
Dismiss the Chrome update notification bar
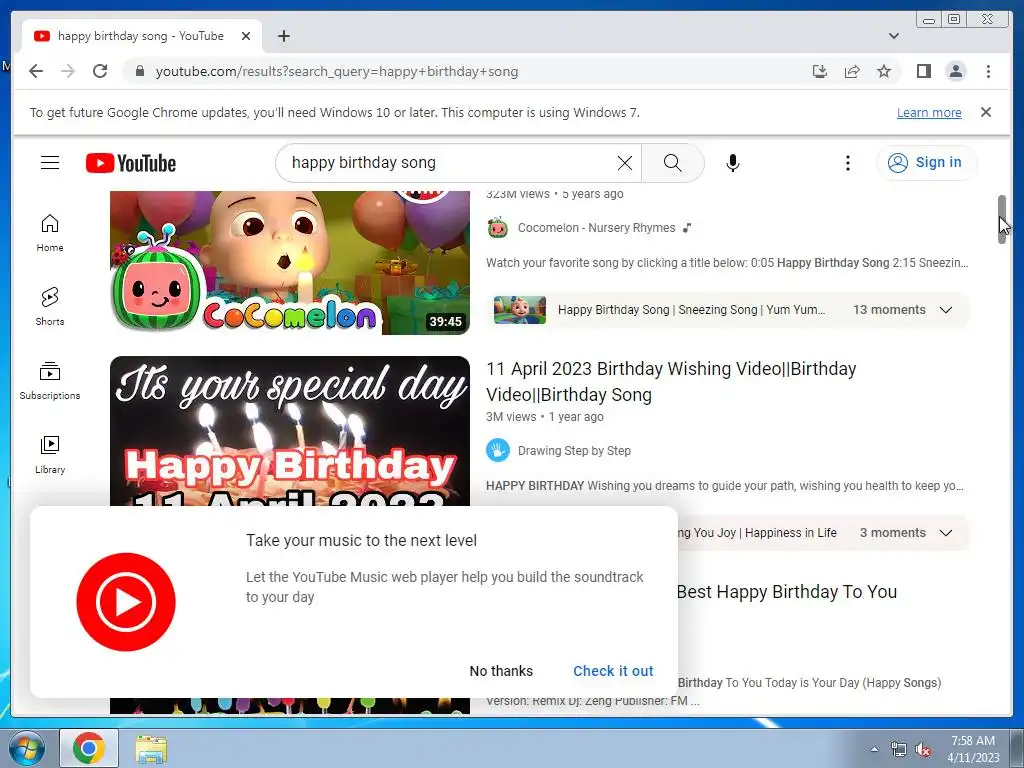986,112
